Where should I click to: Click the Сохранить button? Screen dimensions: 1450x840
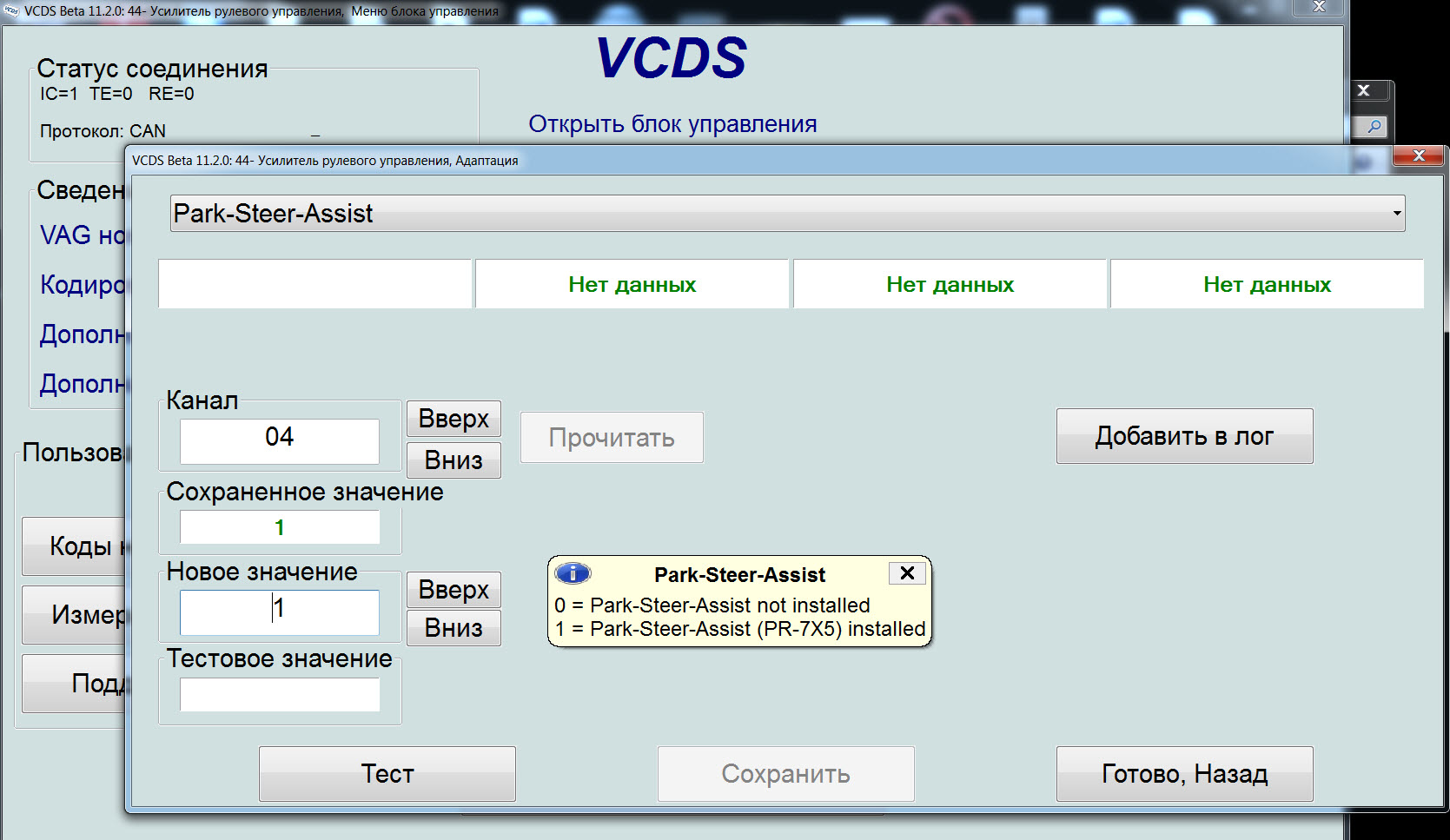(x=785, y=774)
